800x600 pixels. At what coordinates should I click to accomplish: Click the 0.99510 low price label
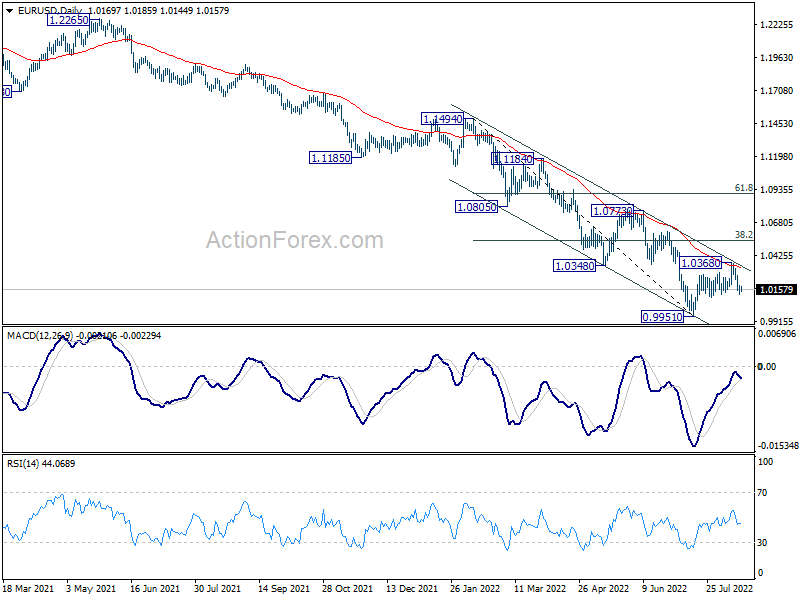(661, 316)
